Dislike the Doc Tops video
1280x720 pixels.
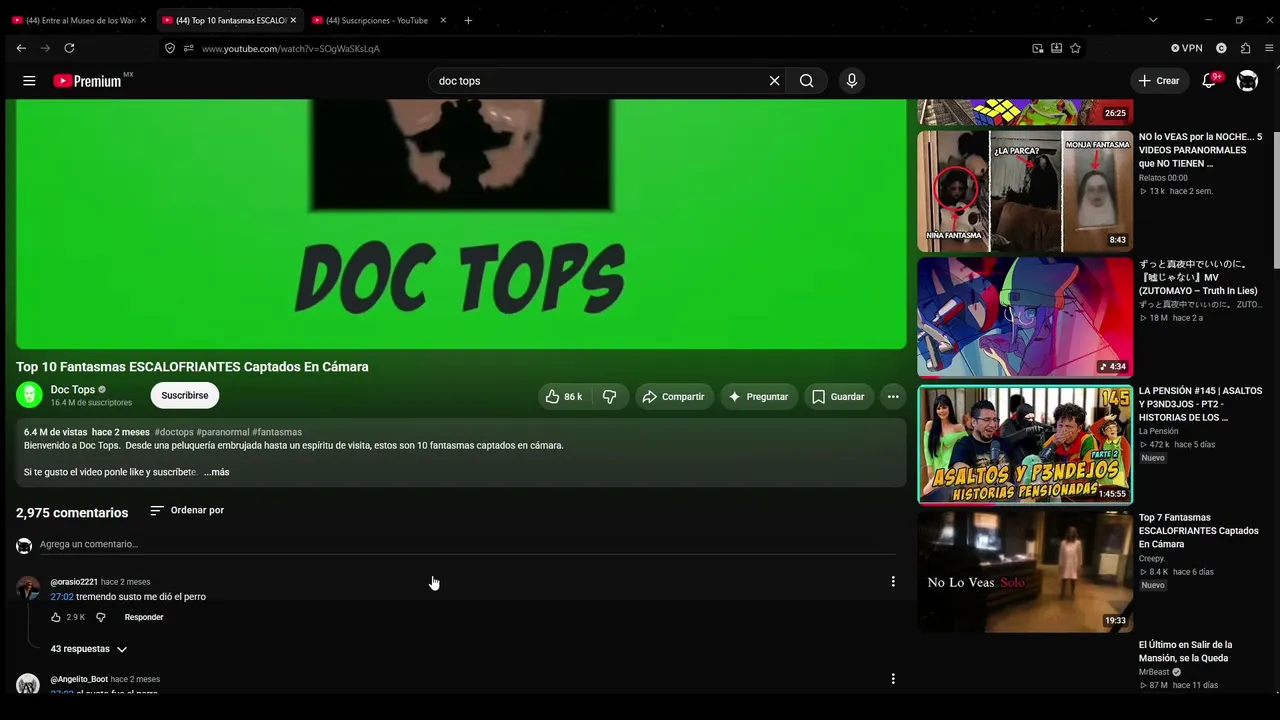coord(609,397)
